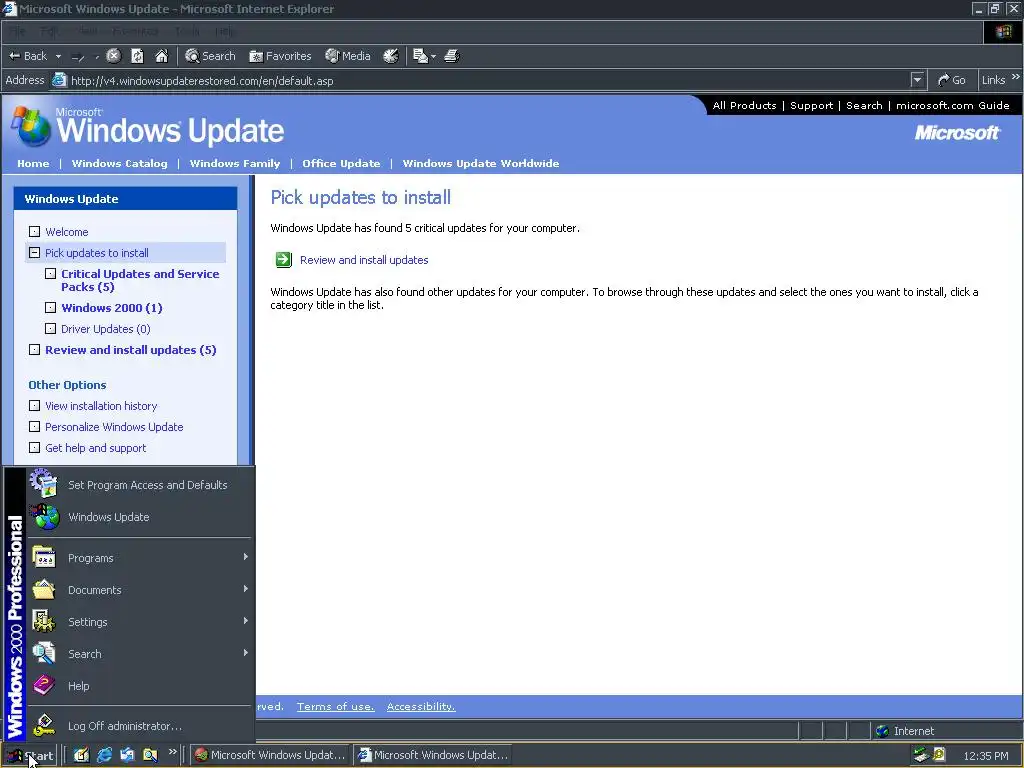Viewport: 1024px width, 768px height.
Task: Click microsoft.com Guide top link
Action: click(x=953, y=105)
